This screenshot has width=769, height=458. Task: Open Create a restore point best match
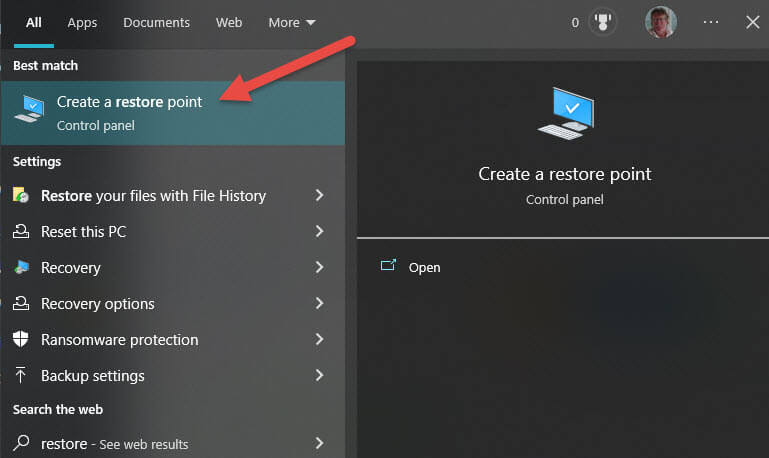point(173,113)
